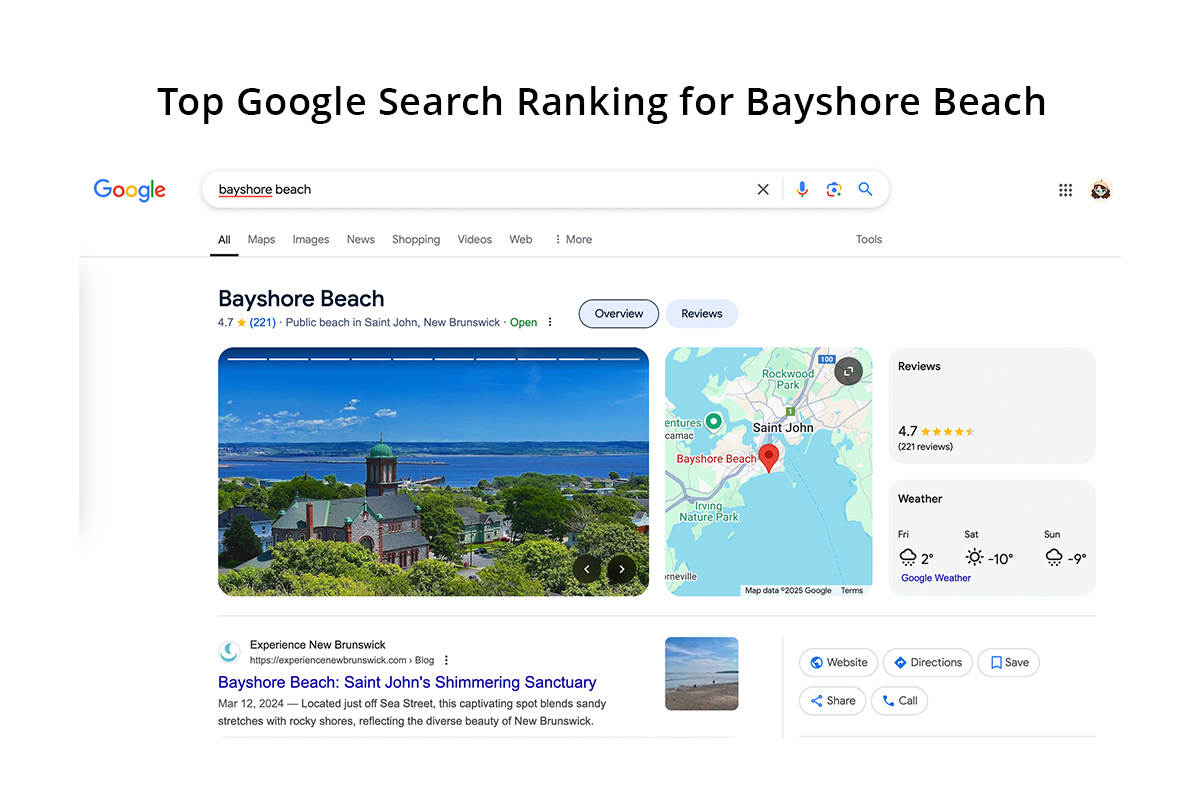The image size is (1200, 800).
Task: Click the blue search magnifier icon
Action: pos(866,189)
